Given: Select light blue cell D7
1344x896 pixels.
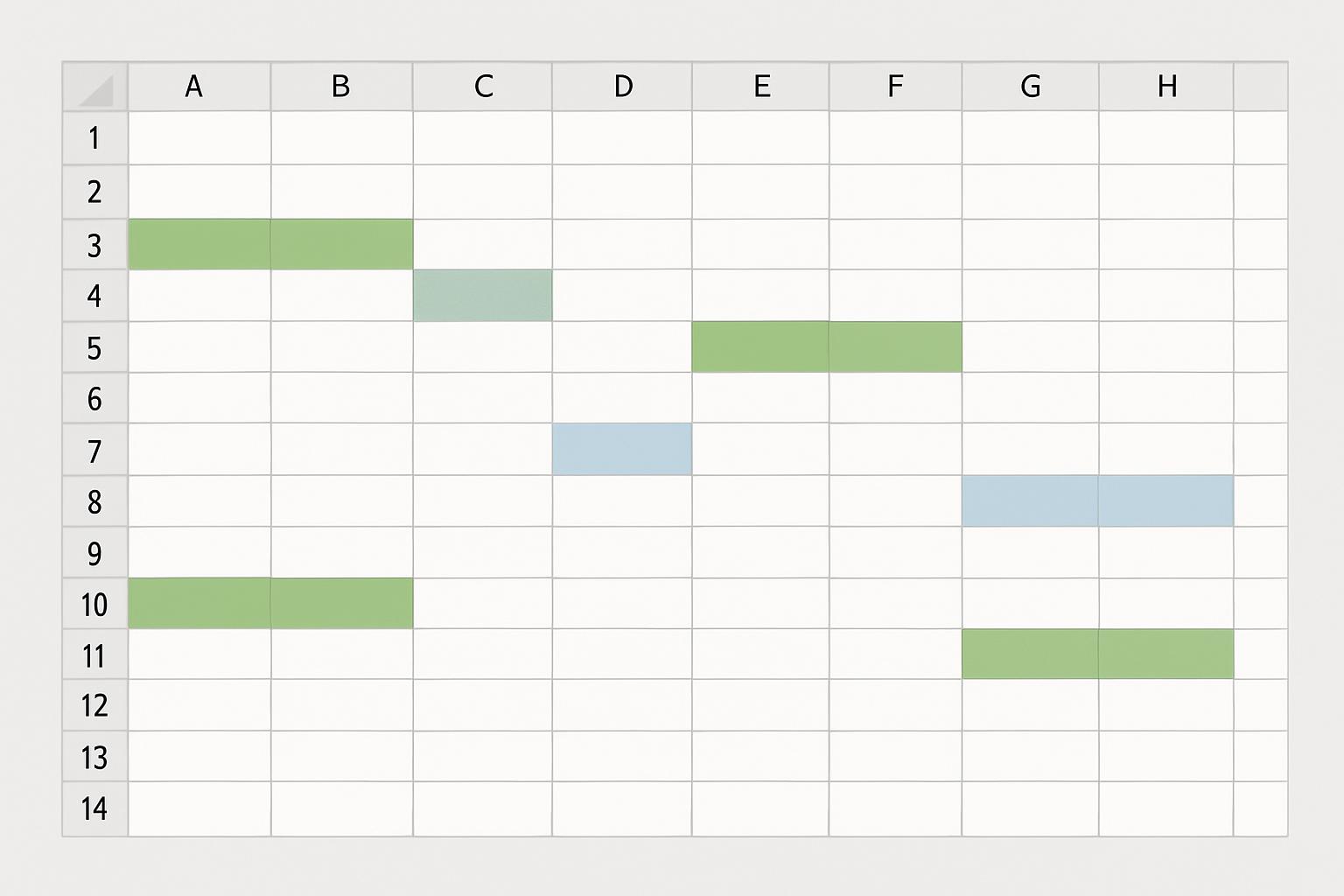Looking at the screenshot, I should click(622, 450).
